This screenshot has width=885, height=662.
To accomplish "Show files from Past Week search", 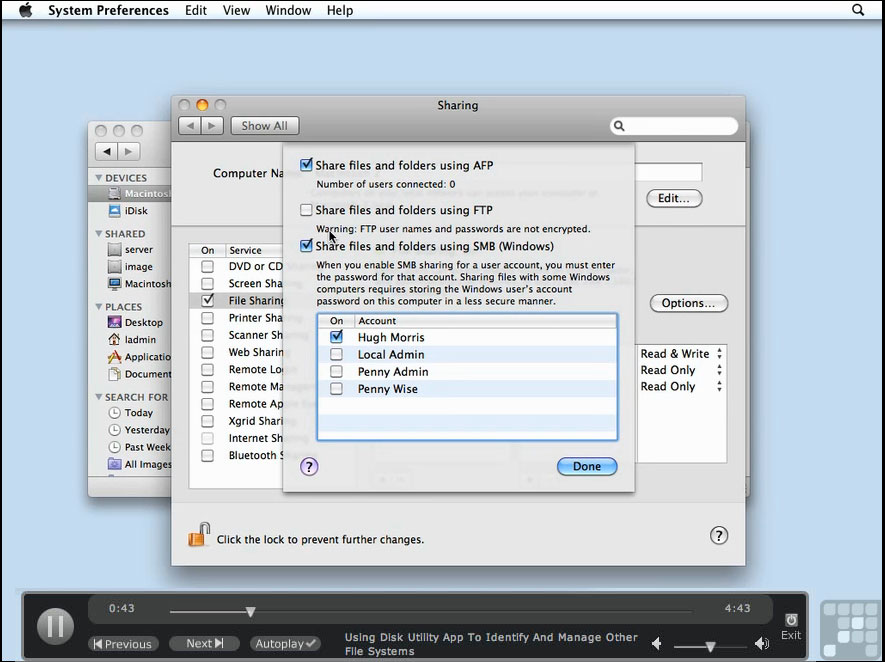I will pos(139,447).
